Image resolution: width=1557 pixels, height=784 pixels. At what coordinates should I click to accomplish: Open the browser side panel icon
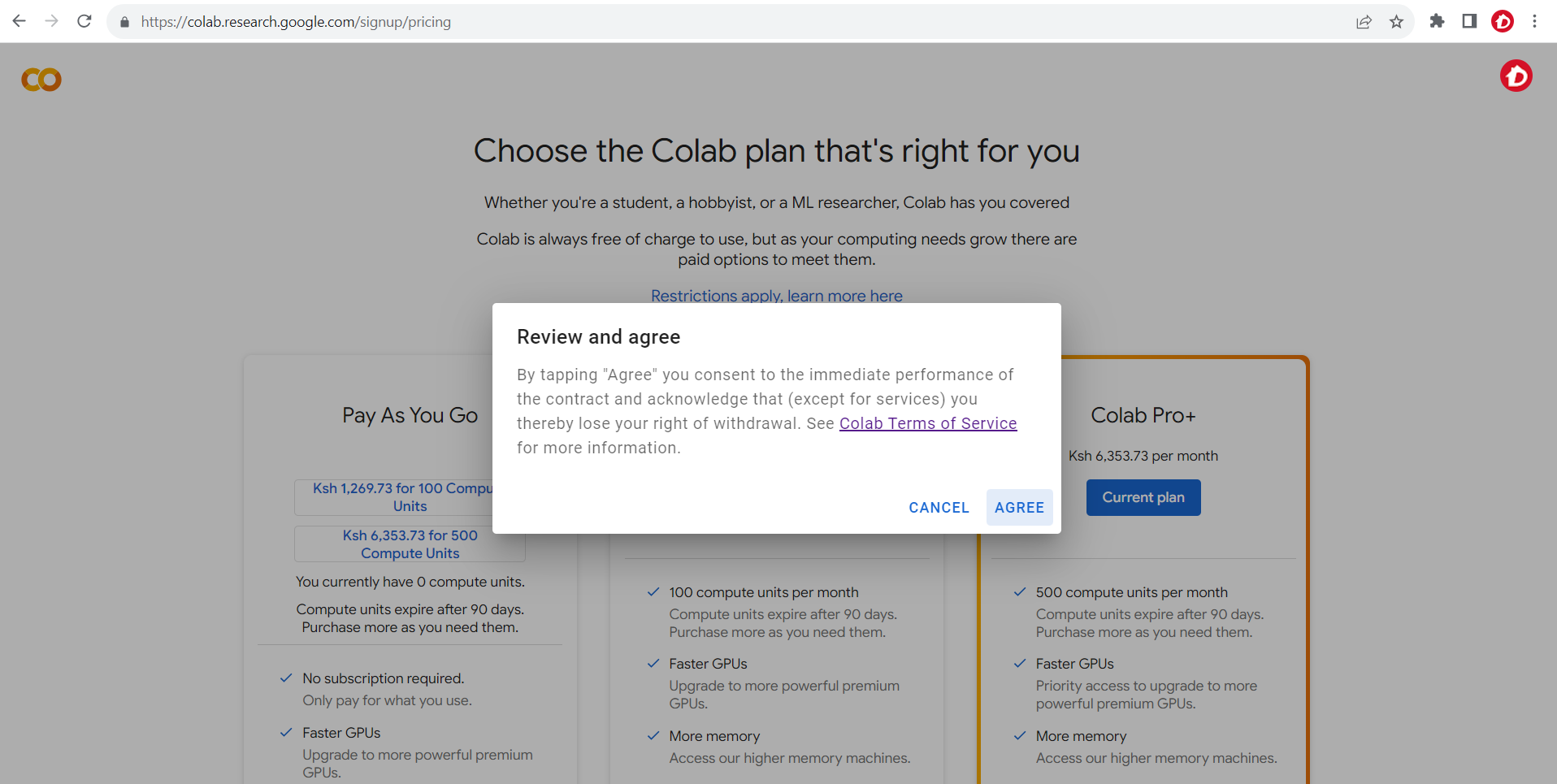point(1469,21)
